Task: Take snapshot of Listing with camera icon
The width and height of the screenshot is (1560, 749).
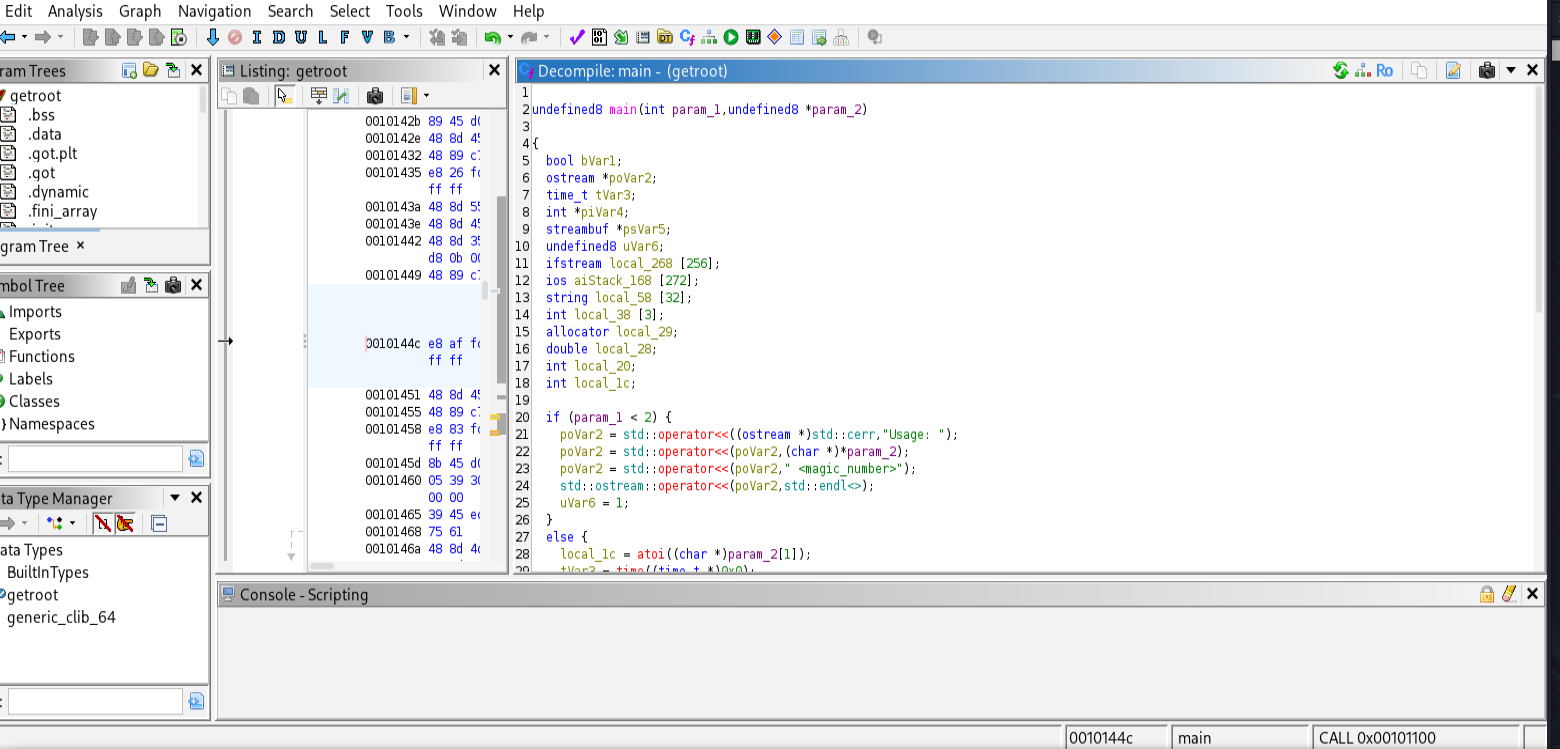Action: (x=375, y=96)
